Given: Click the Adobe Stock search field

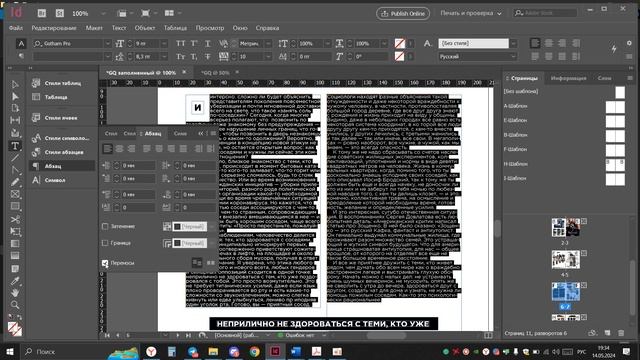Looking at the screenshot, I should click(x=545, y=13).
